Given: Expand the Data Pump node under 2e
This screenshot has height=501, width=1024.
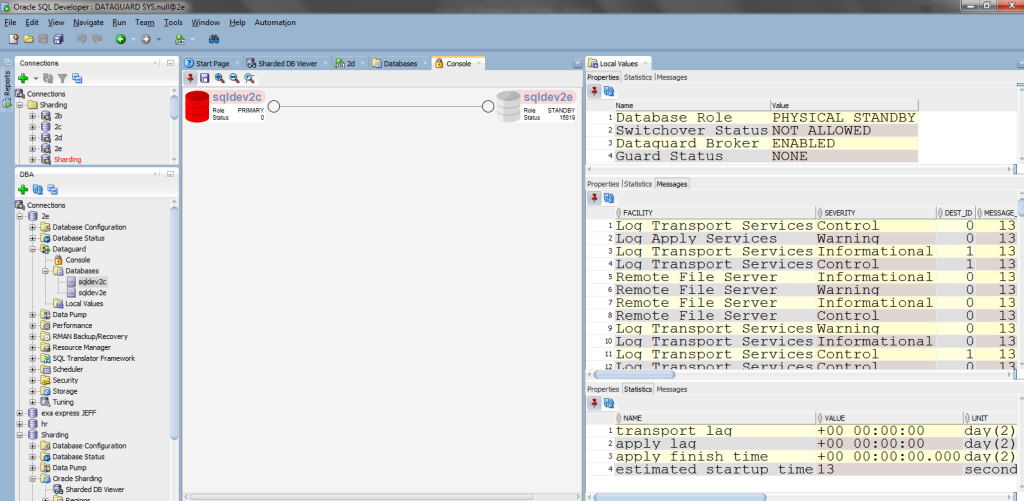Looking at the screenshot, I should tap(33, 315).
